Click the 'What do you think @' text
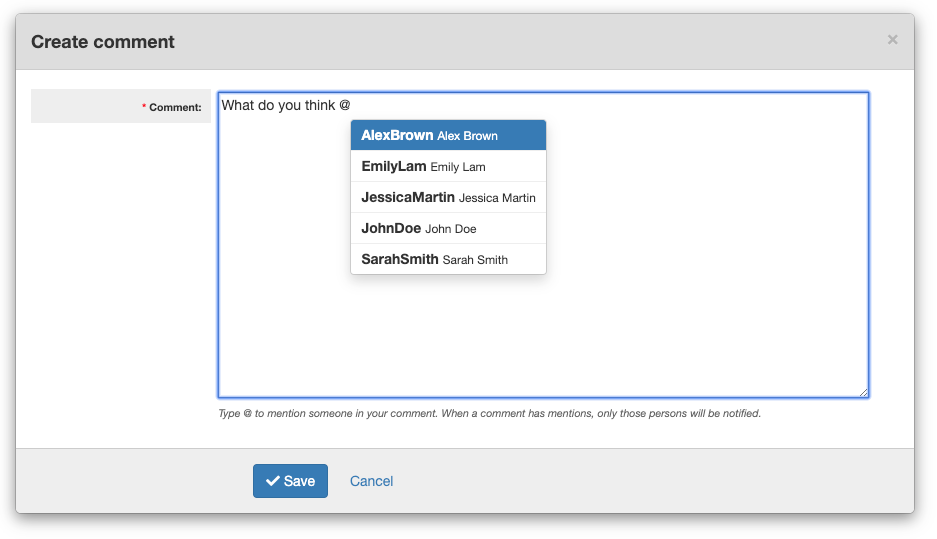The height and width of the screenshot is (539, 937). [285, 105]
